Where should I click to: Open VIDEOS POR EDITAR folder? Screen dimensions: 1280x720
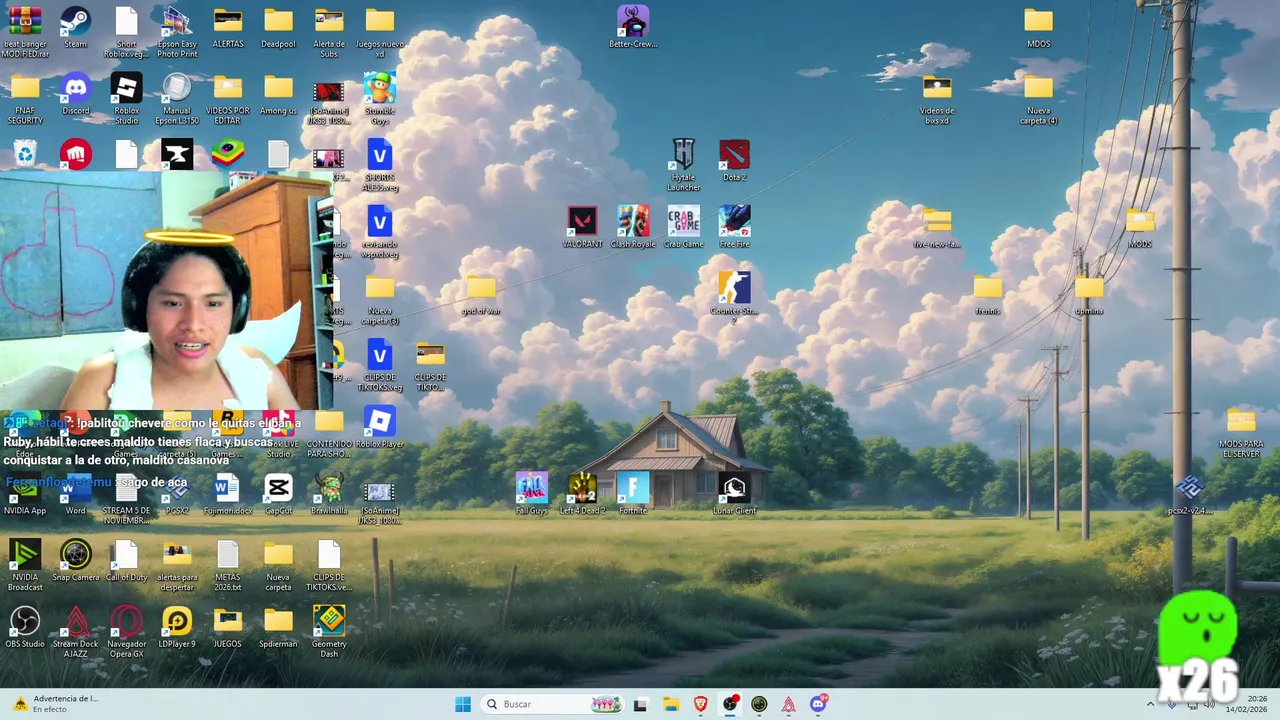(x=227, y=98)
